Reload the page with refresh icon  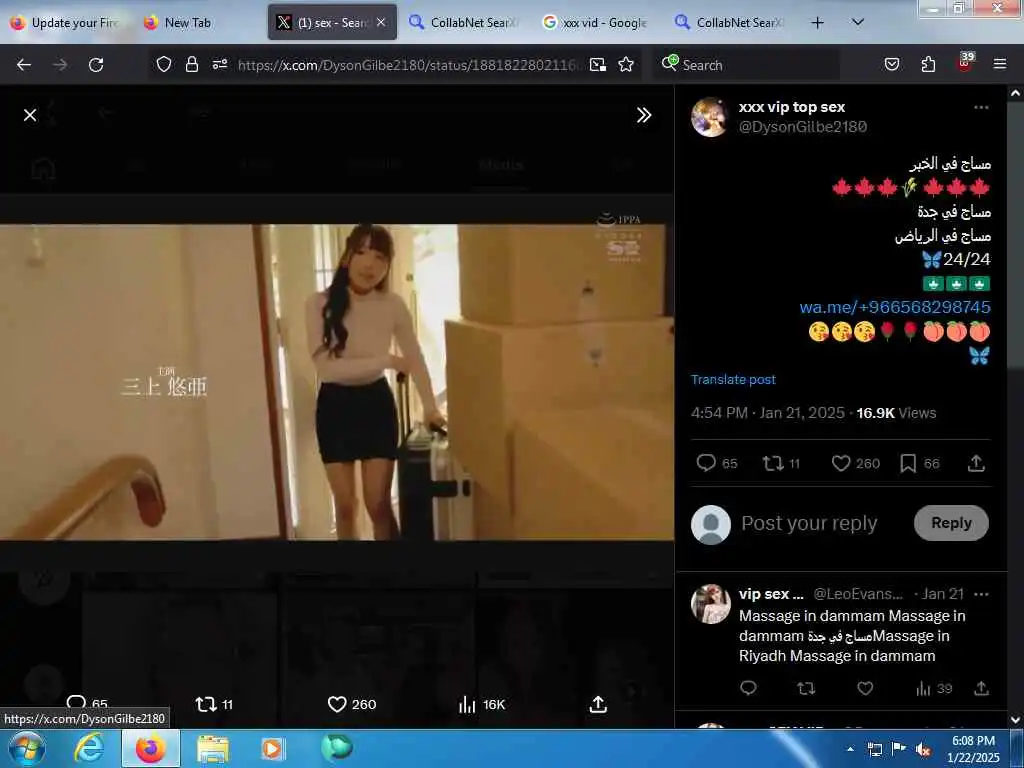(96, 65)
